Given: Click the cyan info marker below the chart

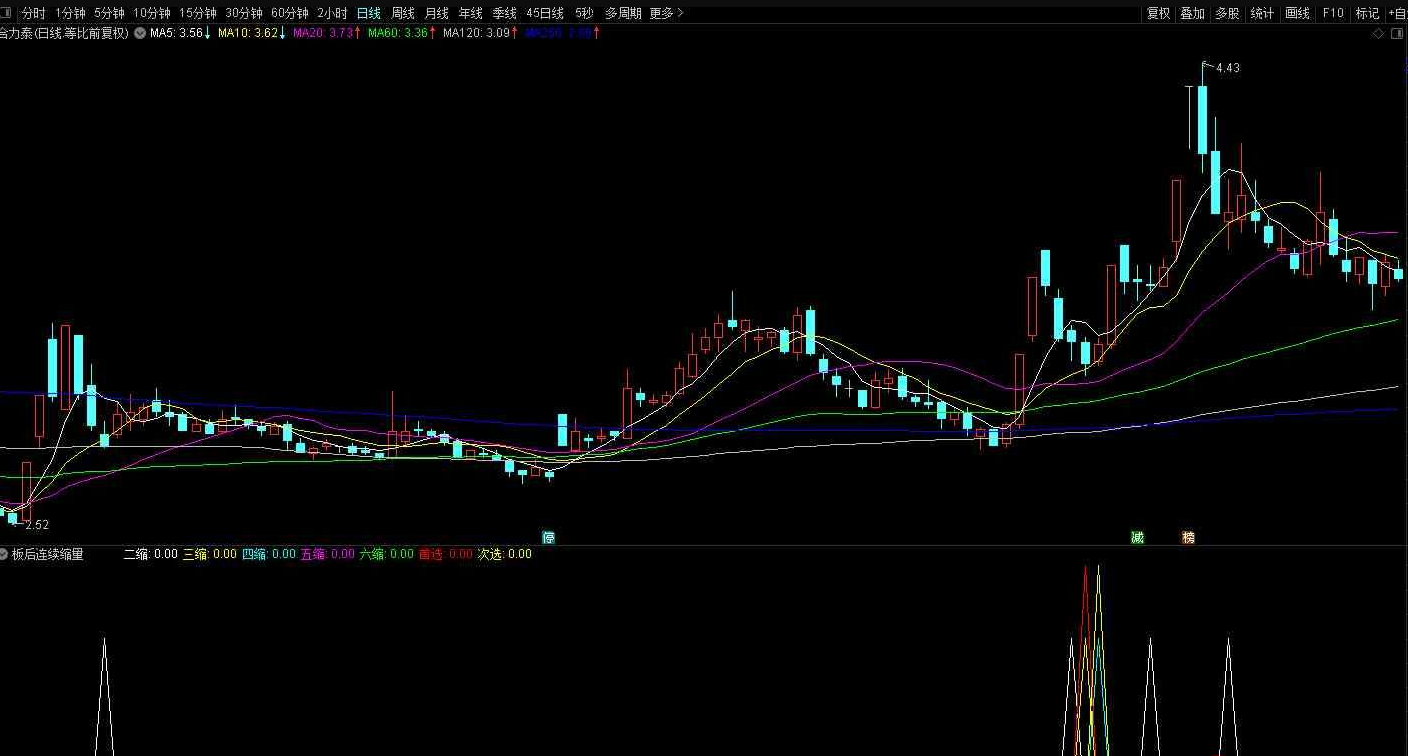Looking at the screenshot, I should tap(548, 537).
